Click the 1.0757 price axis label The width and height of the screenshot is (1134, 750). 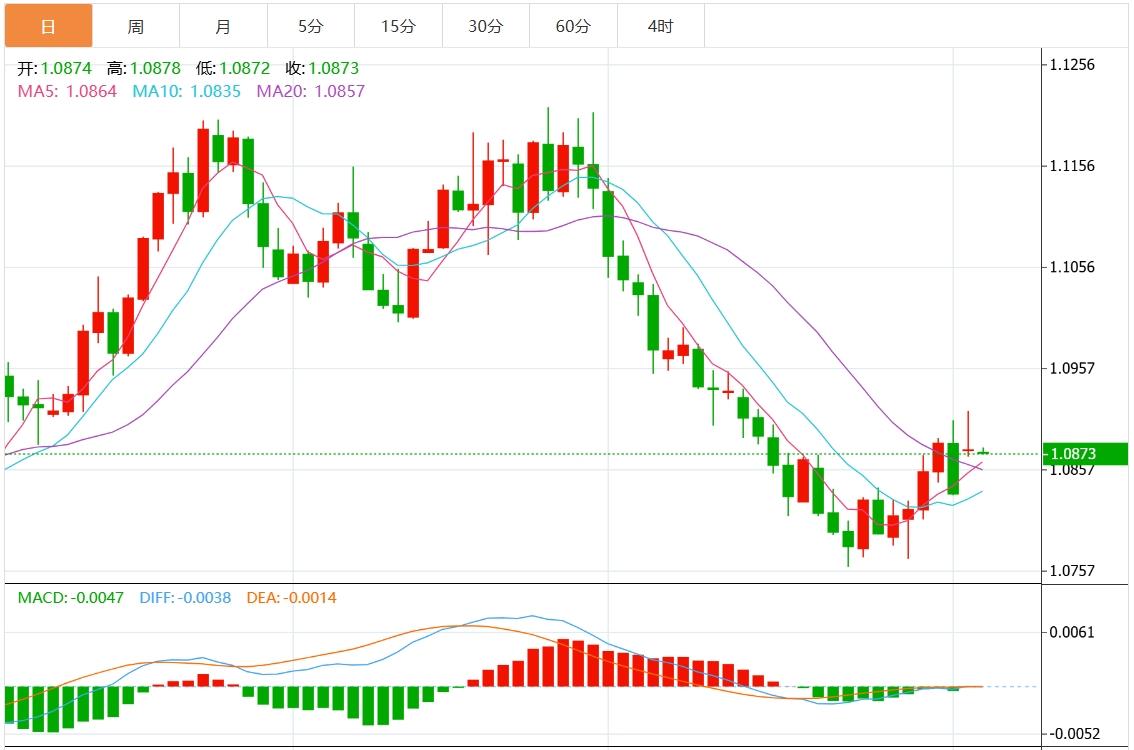1072,571
